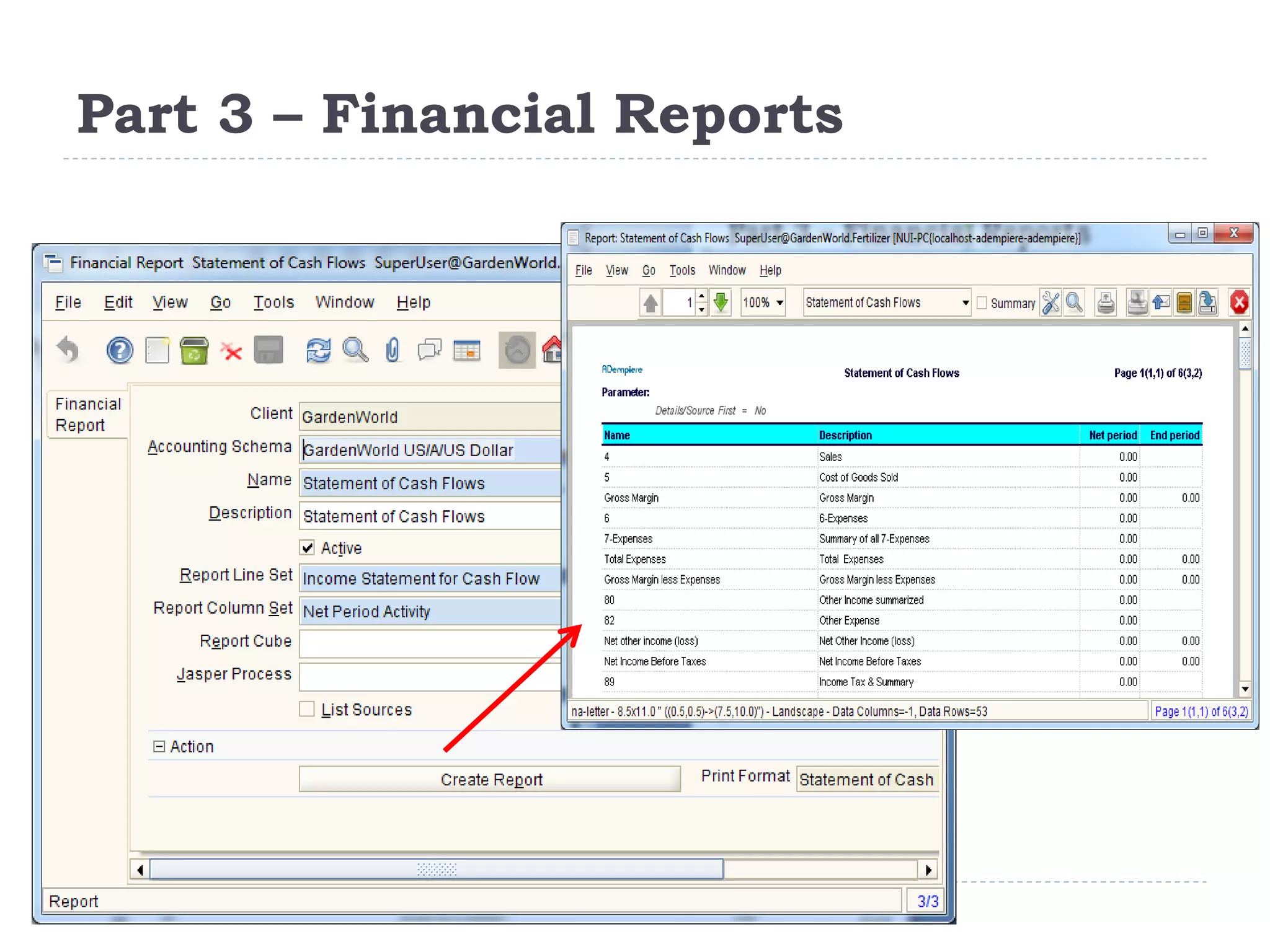Click the Export report icon

coord(1207,303)
